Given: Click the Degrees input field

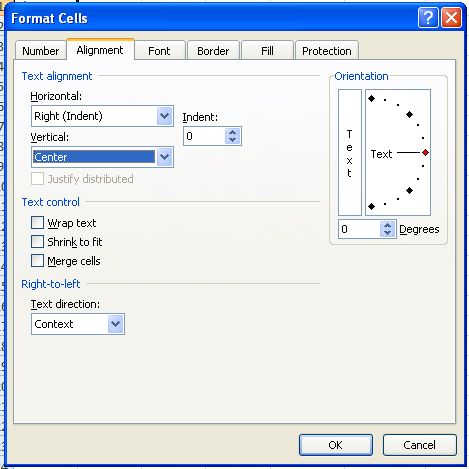Looking at the screenshot, I should [x=359, y=229].
